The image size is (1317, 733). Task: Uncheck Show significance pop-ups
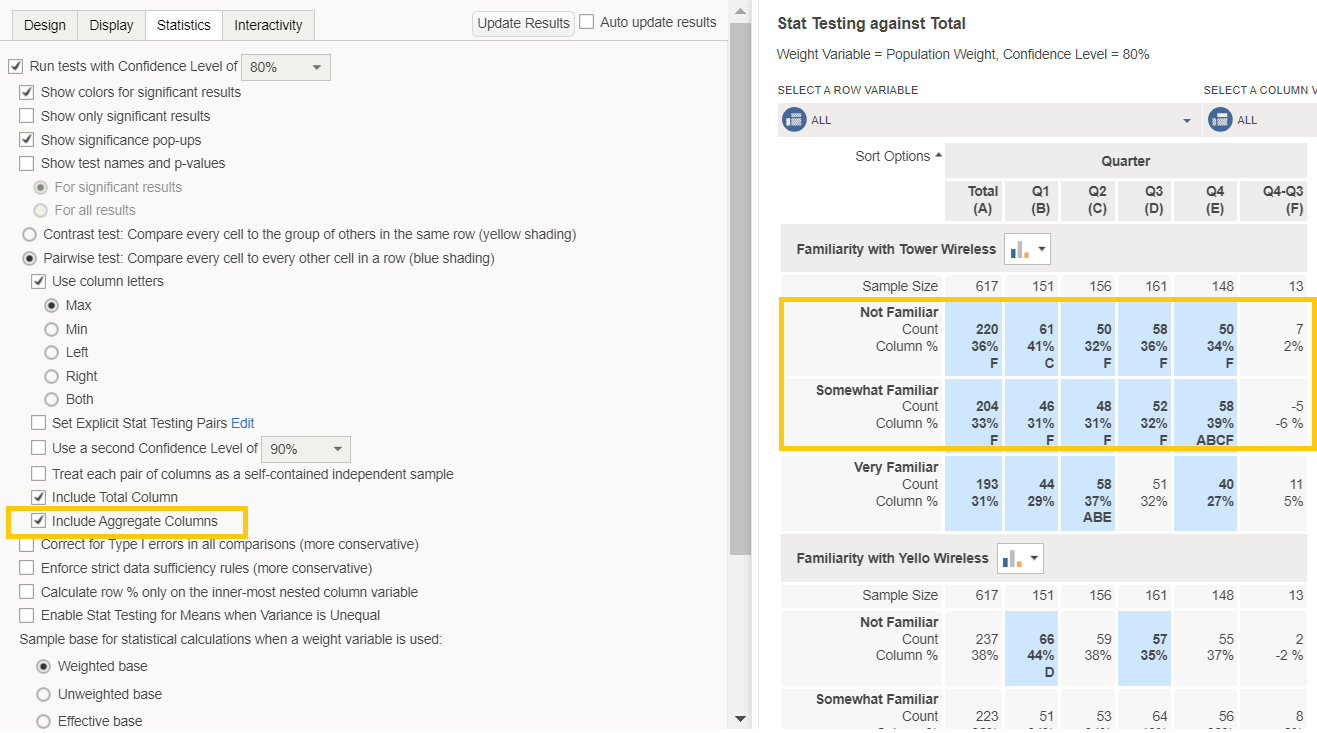[x=27, y=140]
